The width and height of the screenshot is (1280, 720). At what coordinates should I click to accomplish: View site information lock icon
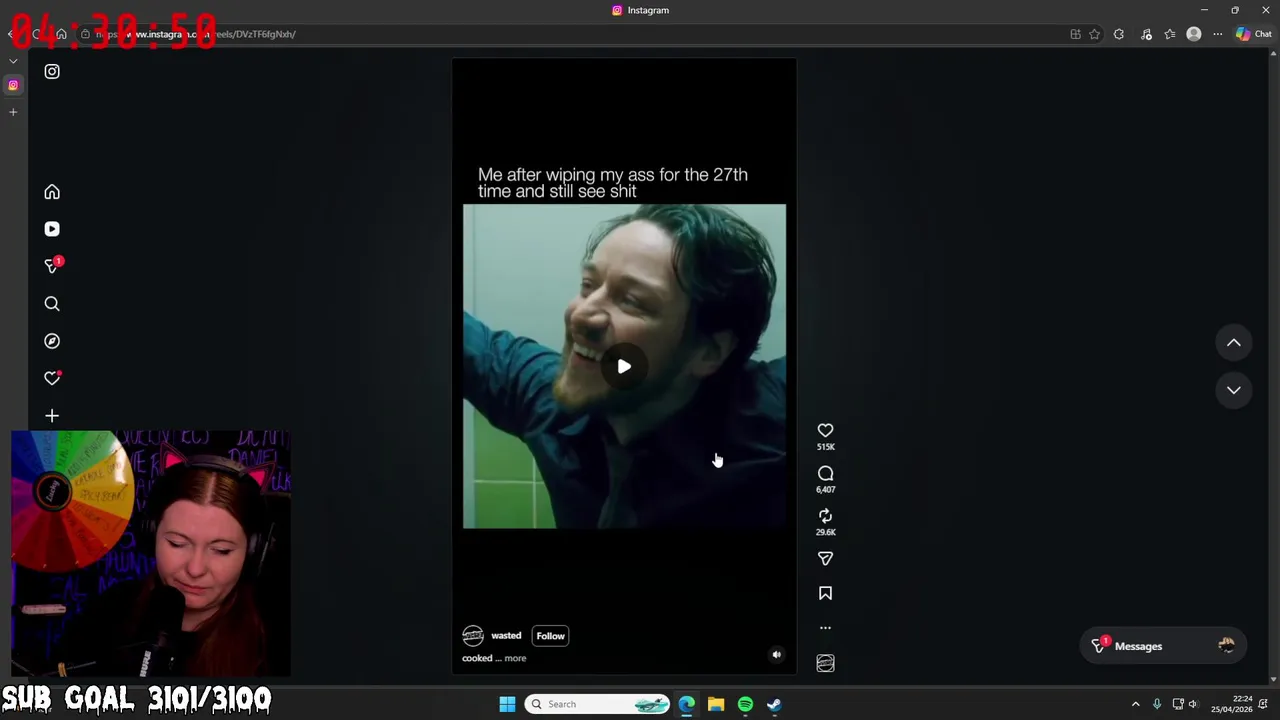tap(85, 34)
